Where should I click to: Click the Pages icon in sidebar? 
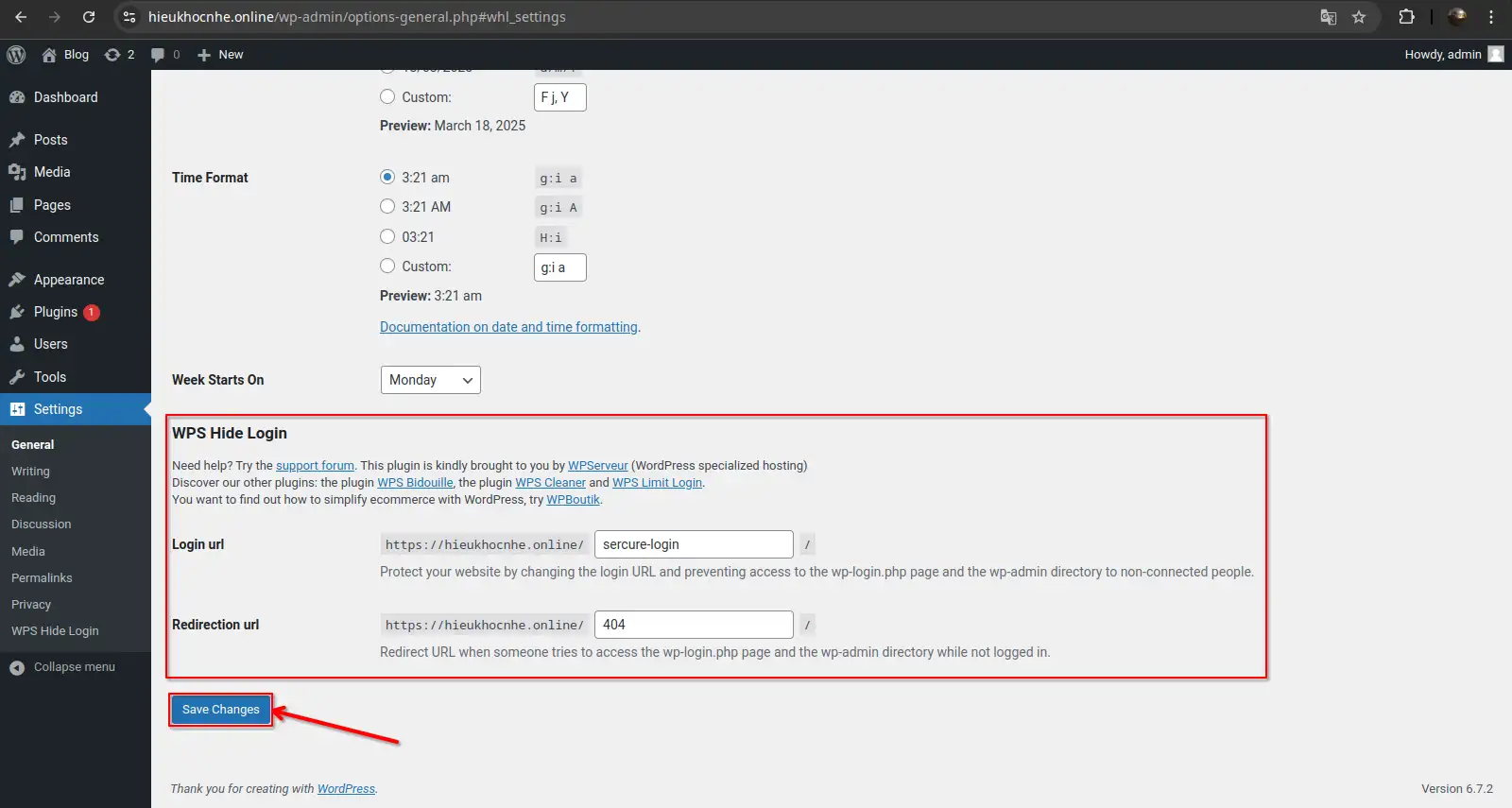(x=17, y=205)
